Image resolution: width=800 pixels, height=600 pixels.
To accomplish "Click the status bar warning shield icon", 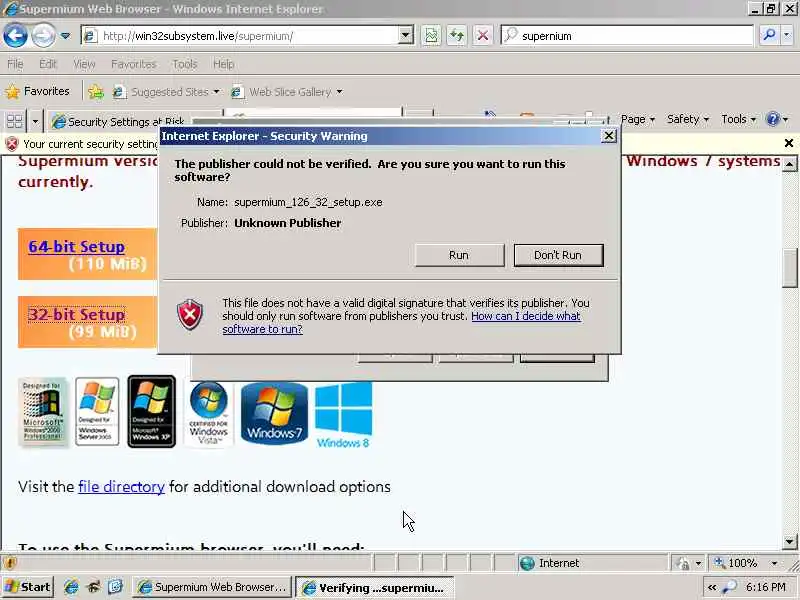I will pos(10,563).
